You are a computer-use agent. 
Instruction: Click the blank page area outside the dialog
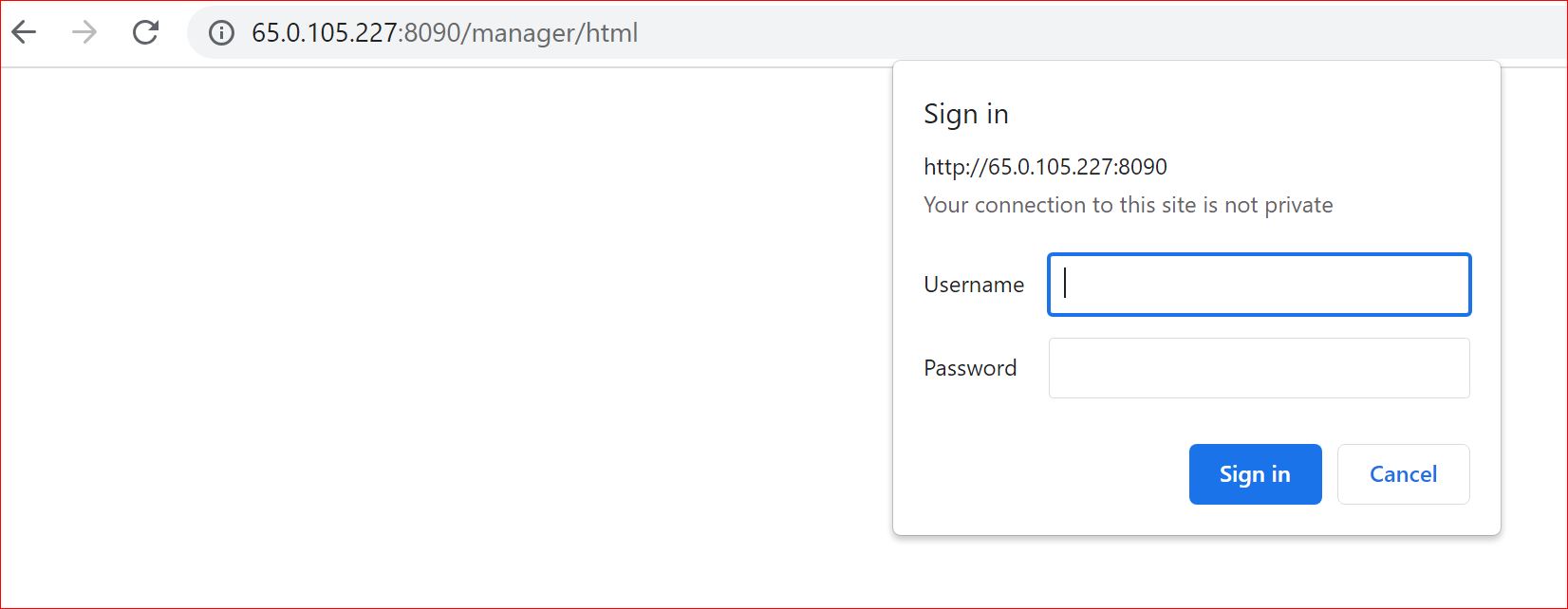(x=427, y=379)
